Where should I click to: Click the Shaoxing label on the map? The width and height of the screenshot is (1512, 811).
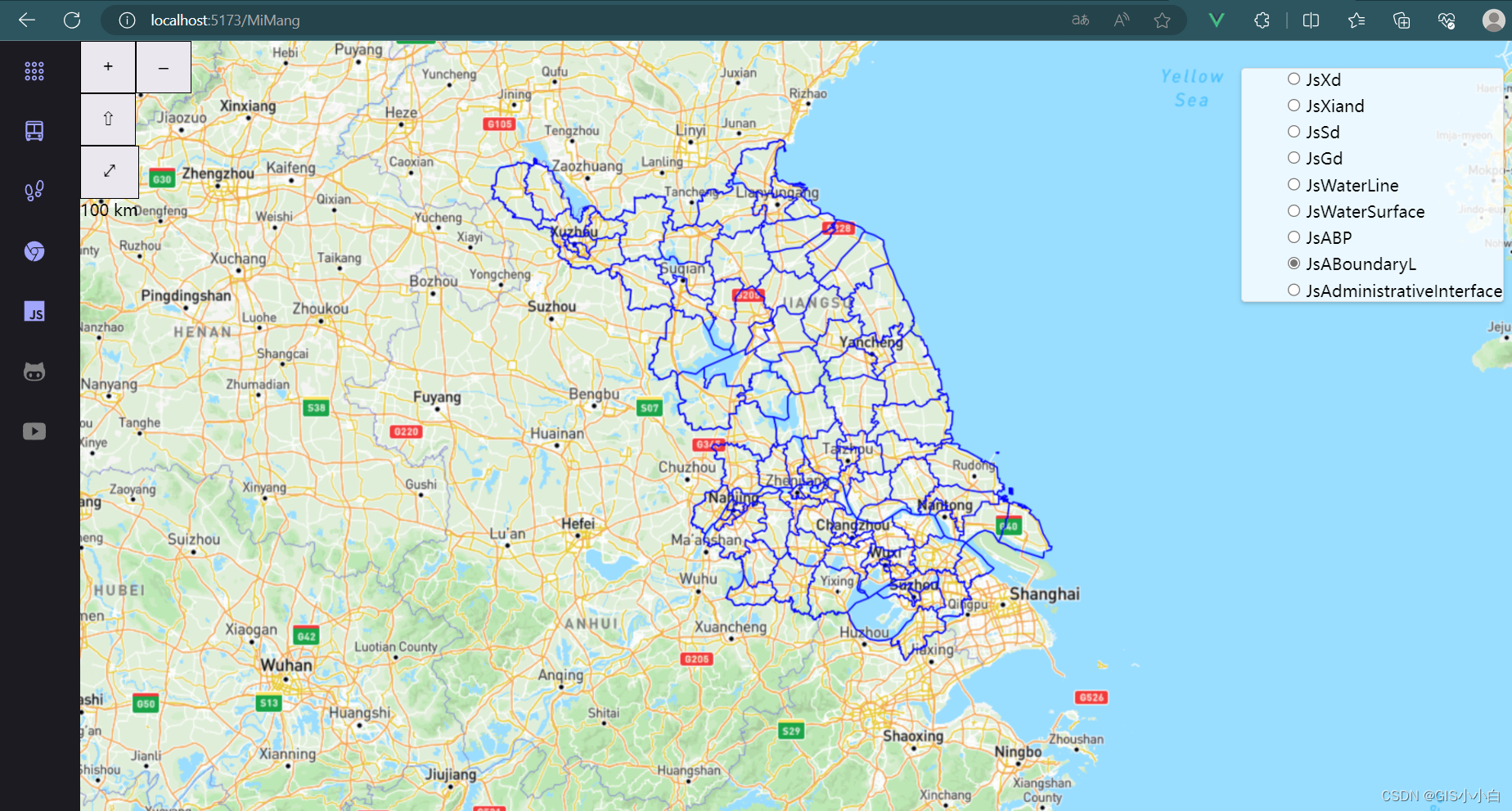[913, 736]
